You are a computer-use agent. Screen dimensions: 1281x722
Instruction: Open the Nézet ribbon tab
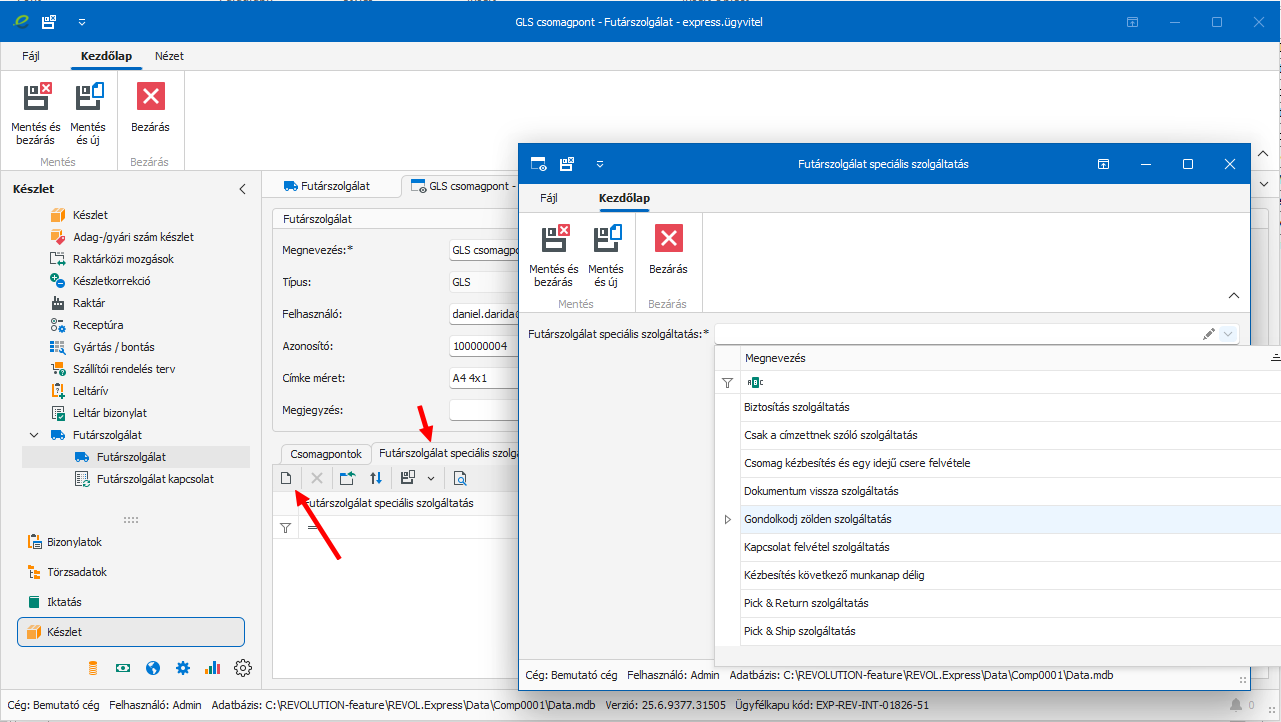point(169,56)
